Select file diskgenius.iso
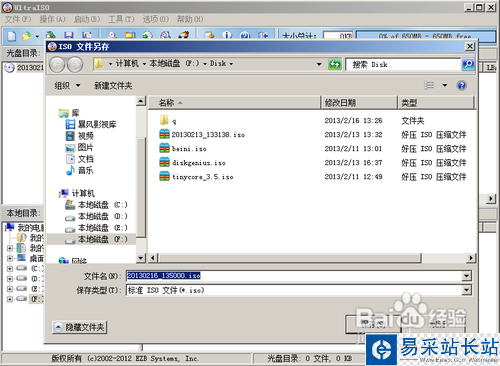 coord(192,163)
